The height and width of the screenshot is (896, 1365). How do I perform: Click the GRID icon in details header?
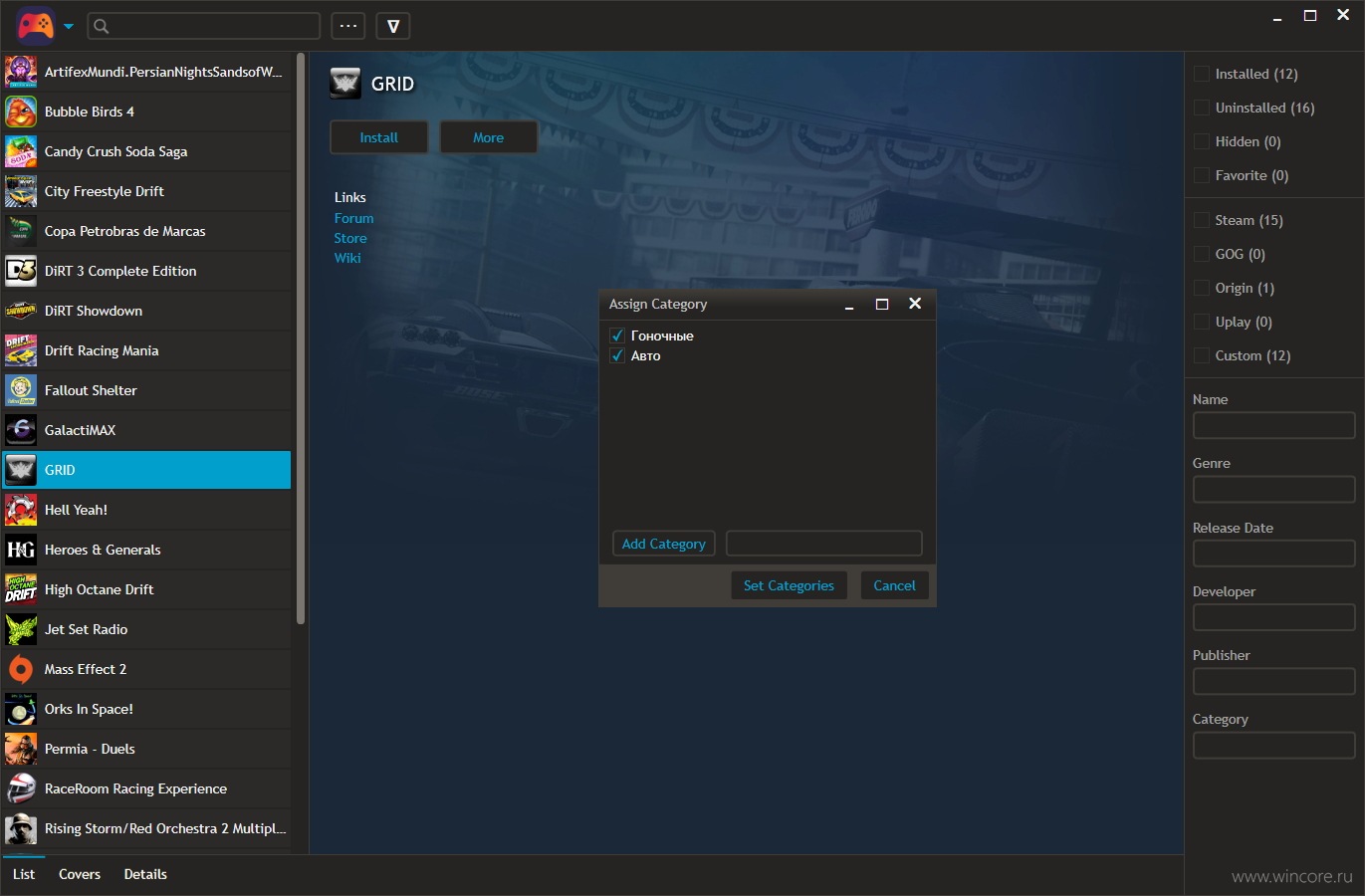pos(345,84)
